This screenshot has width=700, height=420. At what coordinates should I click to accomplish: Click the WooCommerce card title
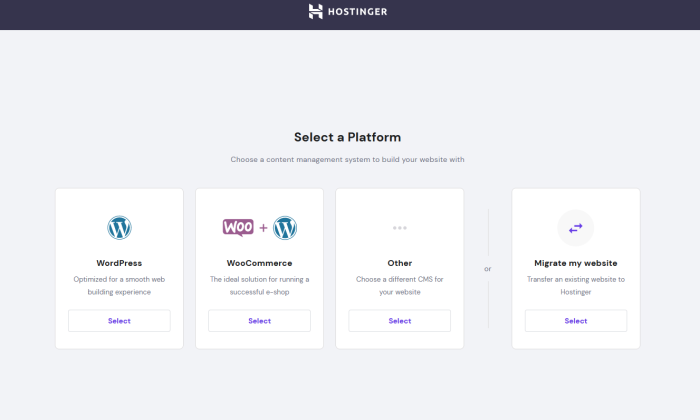pyautogui.click(x=259, y=263)
